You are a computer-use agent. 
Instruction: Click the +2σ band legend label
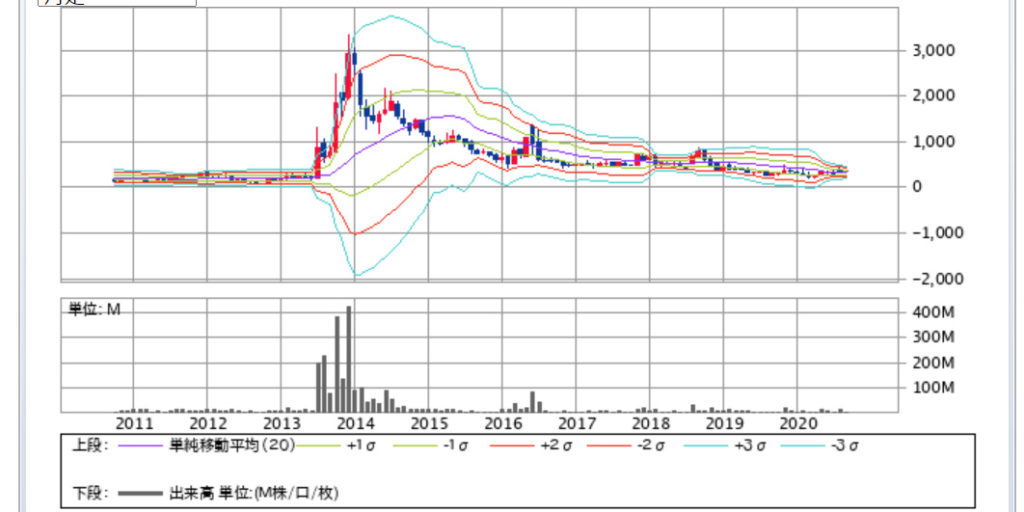point(553,445)
